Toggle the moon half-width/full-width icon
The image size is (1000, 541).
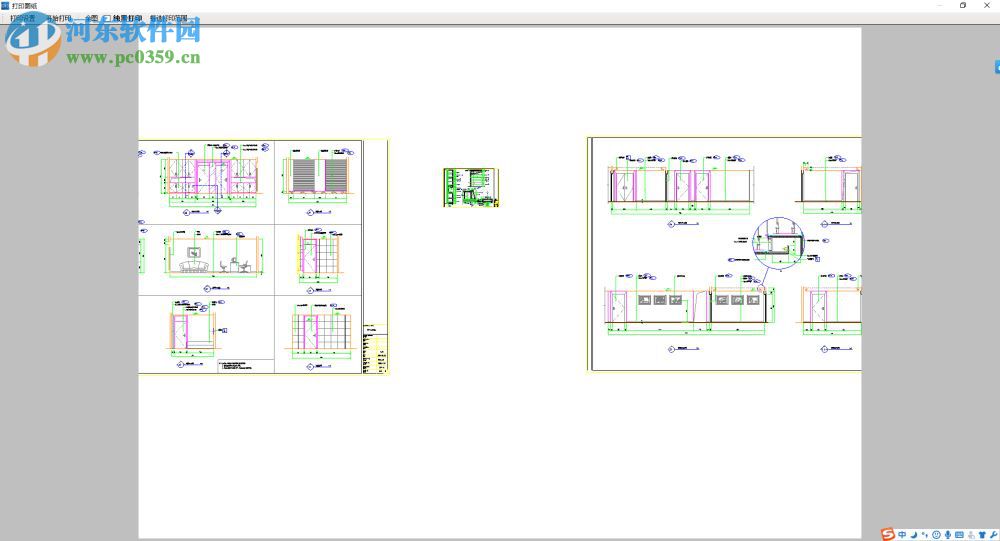pyautogui.click(x=913, y=535)
